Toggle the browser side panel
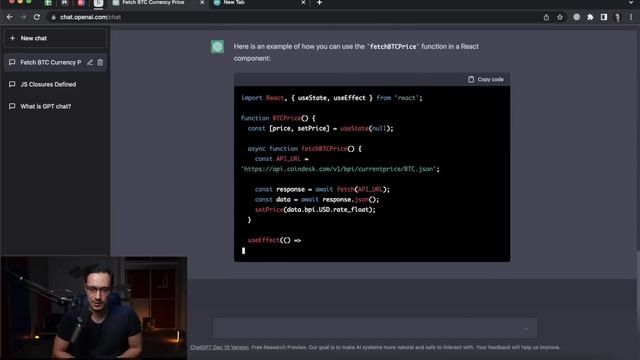This screenshot has height=360, width=640. point(604,17)
